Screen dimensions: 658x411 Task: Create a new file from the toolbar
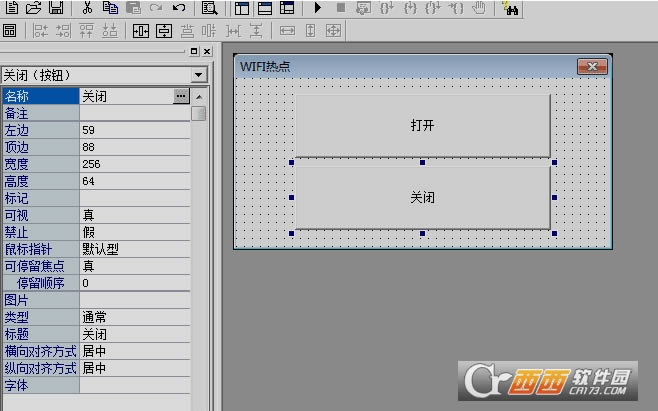11,7
